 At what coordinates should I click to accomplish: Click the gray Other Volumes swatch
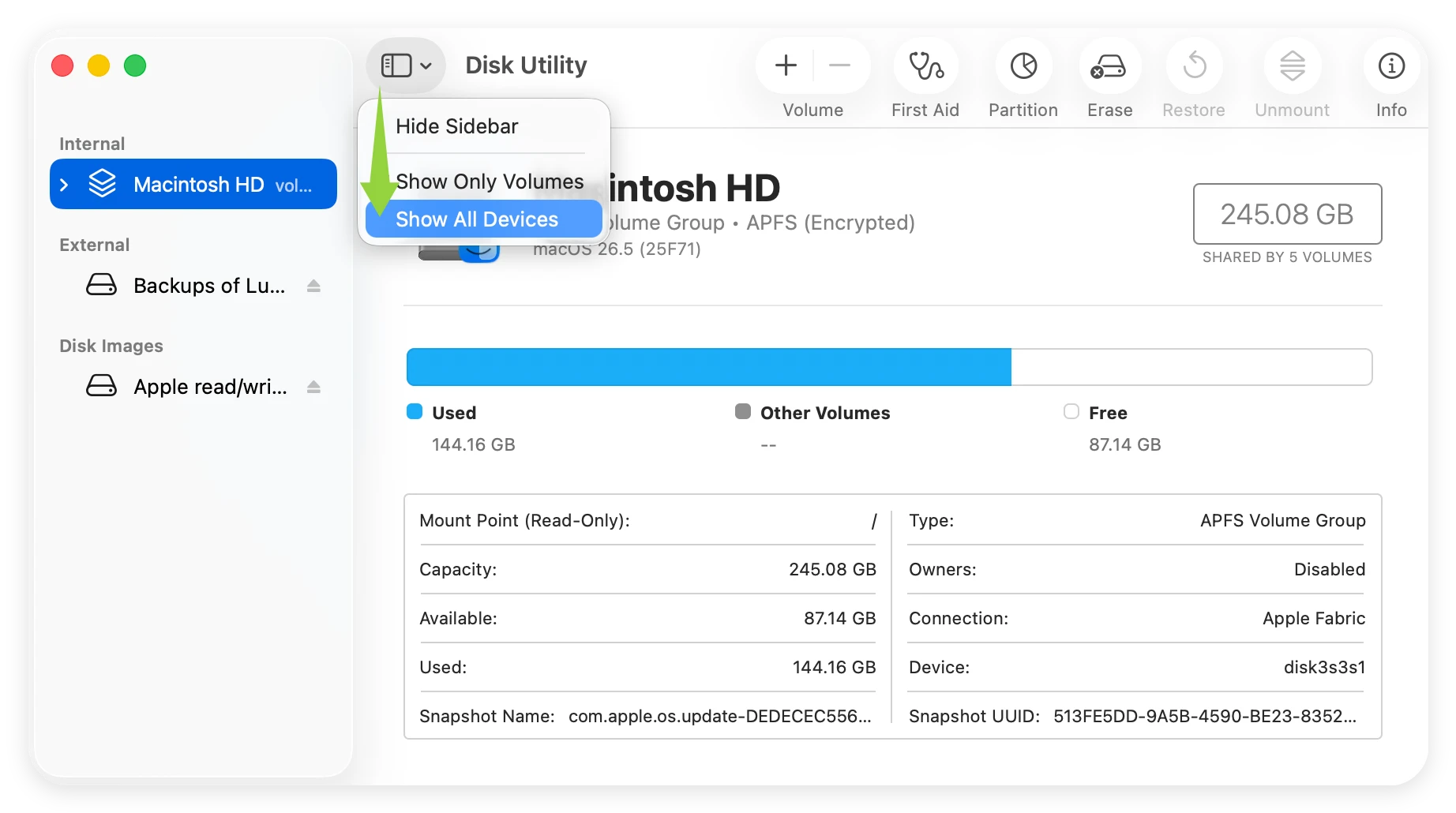click(743, 411)
